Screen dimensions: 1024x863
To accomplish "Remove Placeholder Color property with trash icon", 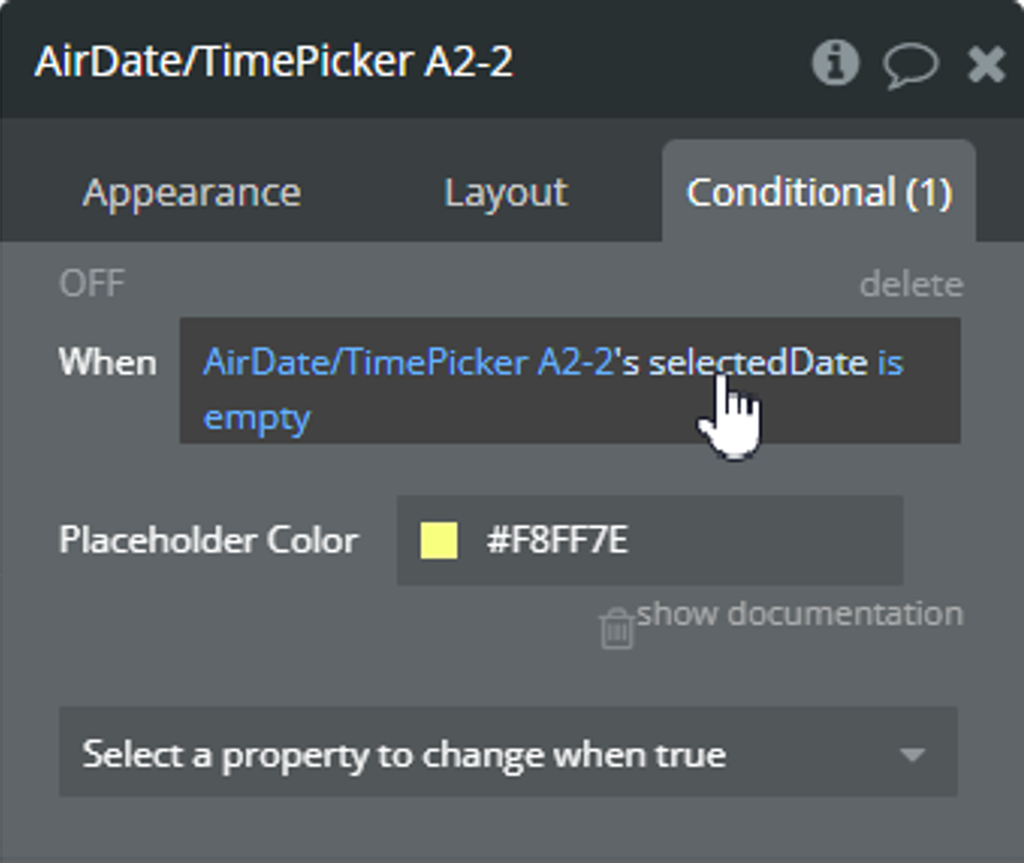I will (616, 628).
